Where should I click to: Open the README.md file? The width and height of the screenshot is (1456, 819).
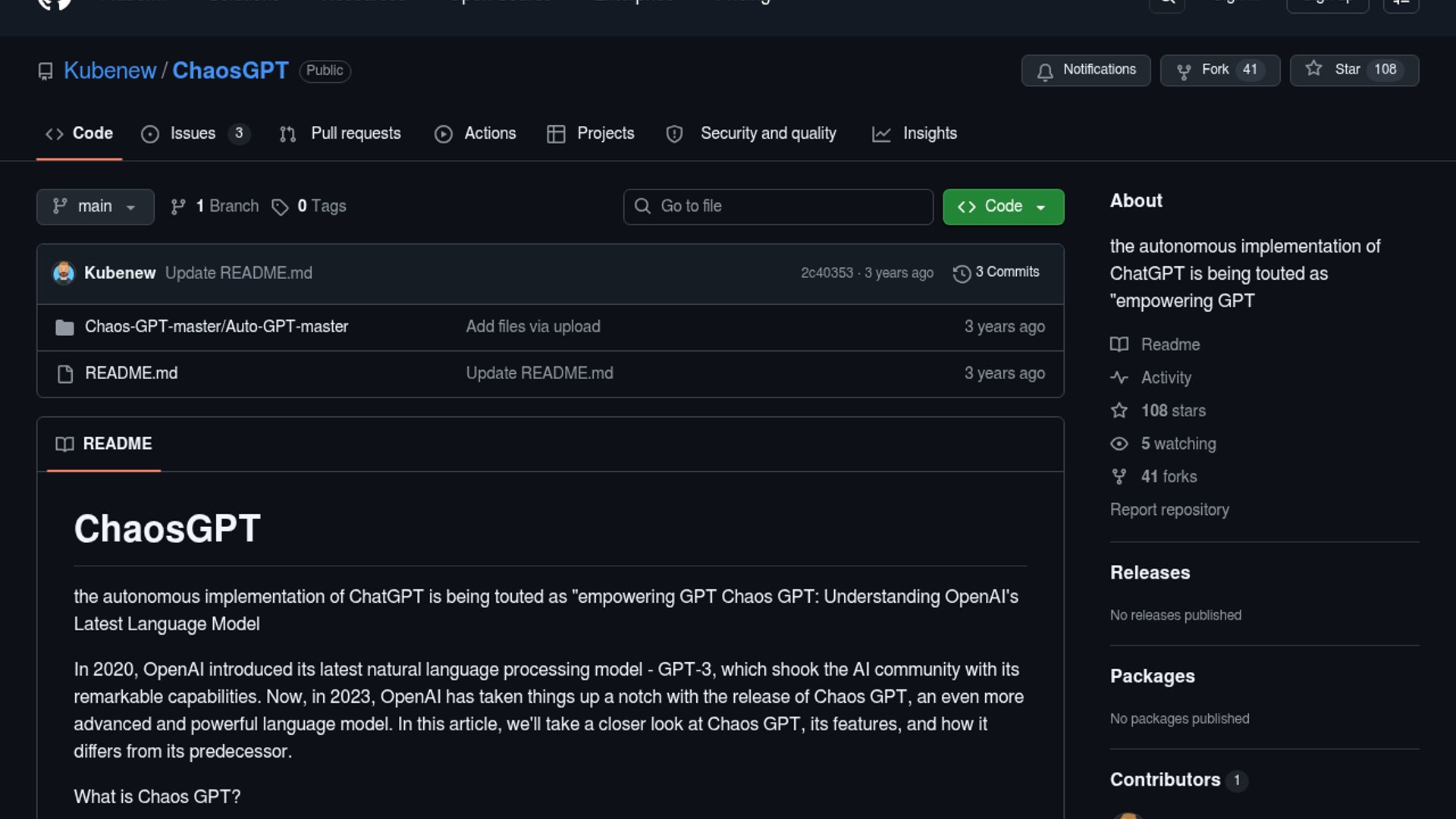click(131, 373)
